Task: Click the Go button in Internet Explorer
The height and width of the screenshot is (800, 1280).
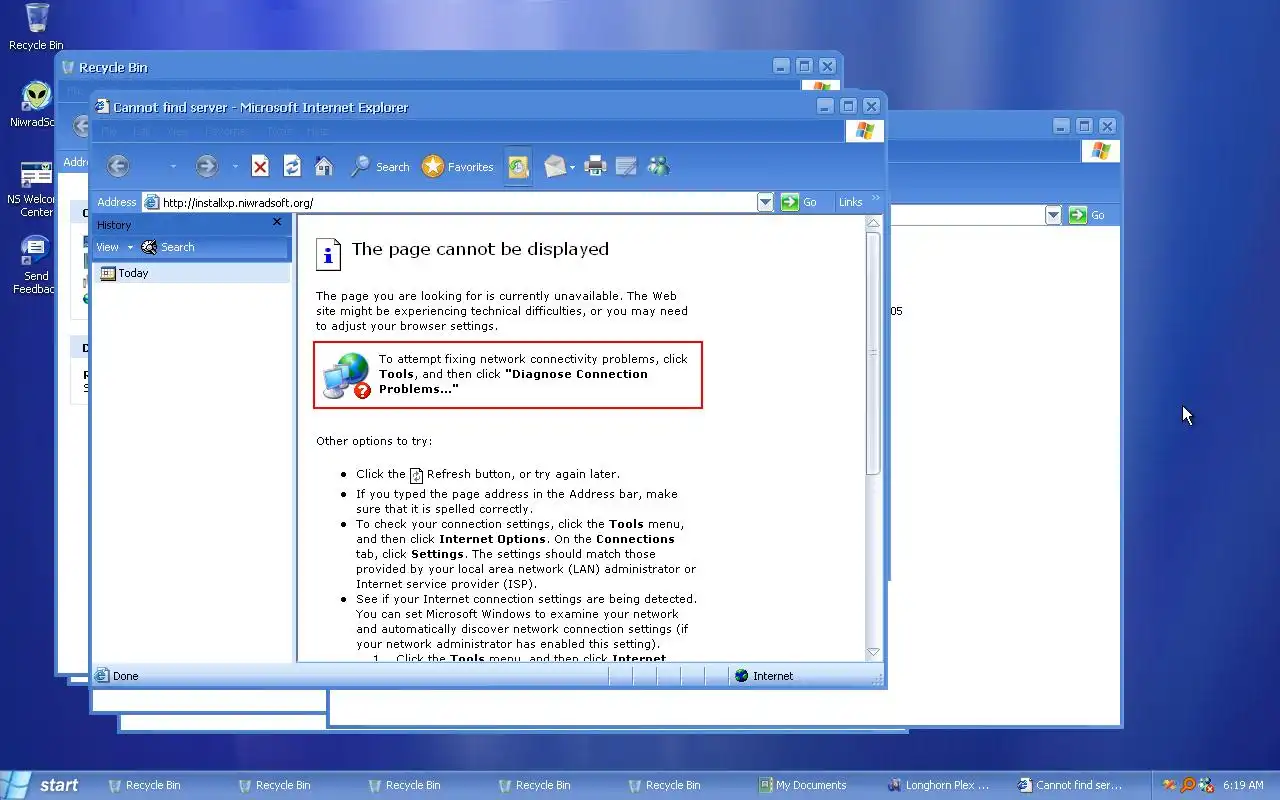Action: [799, 202]
